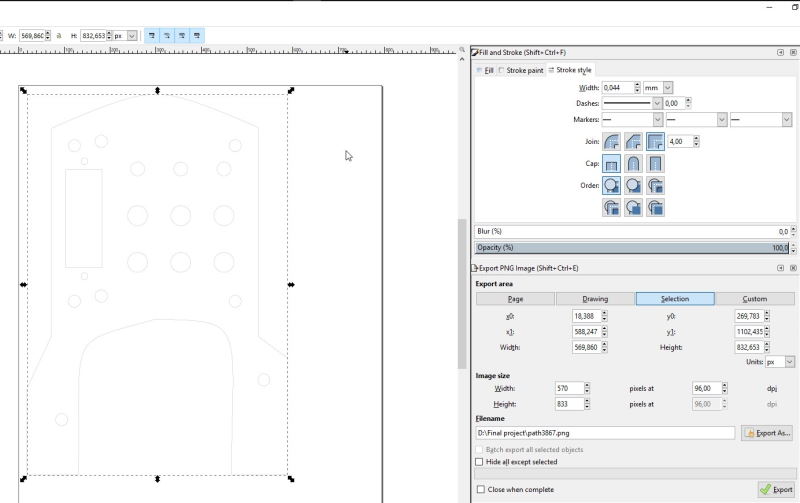Increase export image Width stepper

(x=587, y=385)
